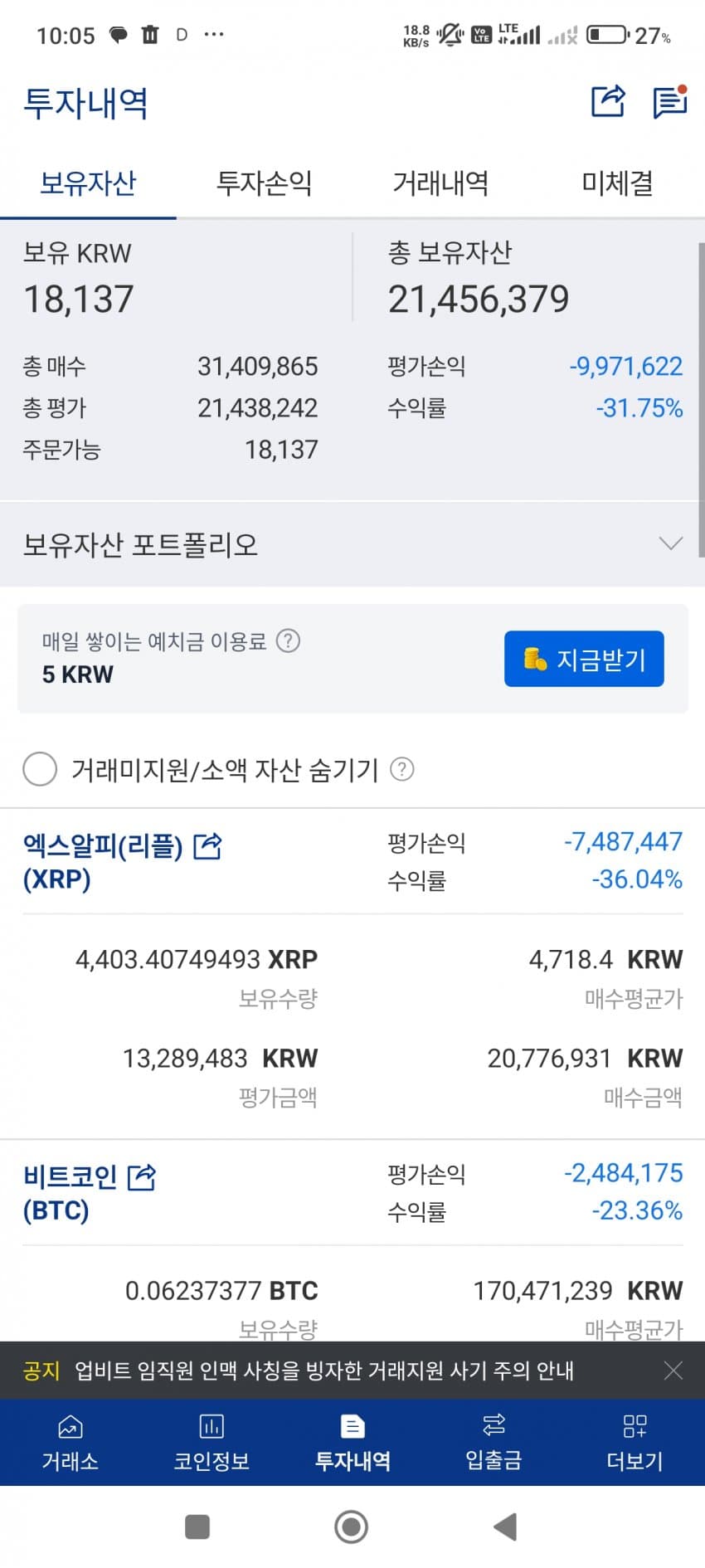705x1568 pixels.
Task: Dismiss the notice banner with X
Action: pyautogui.click(x=673, y=1371)
